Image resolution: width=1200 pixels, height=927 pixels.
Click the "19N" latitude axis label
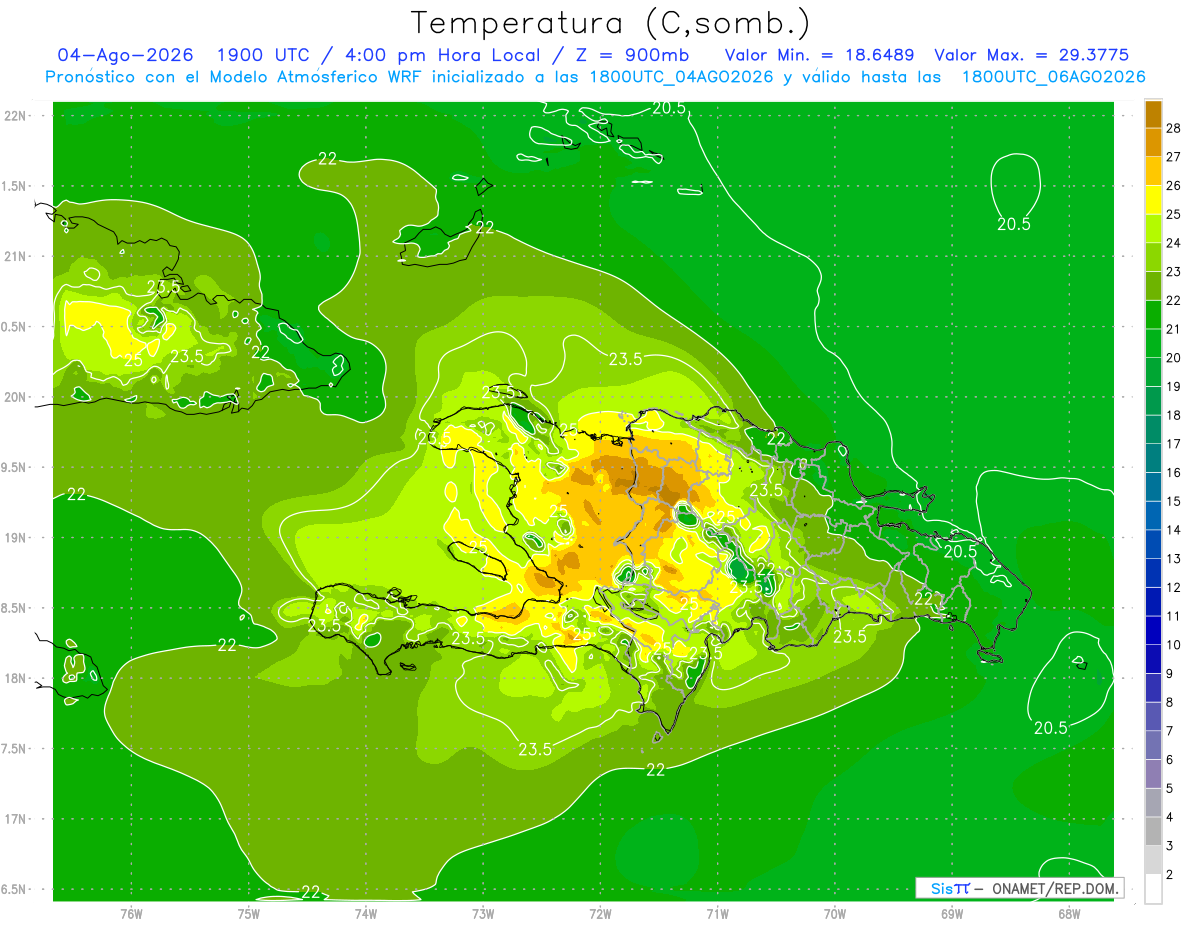[16, 538]
